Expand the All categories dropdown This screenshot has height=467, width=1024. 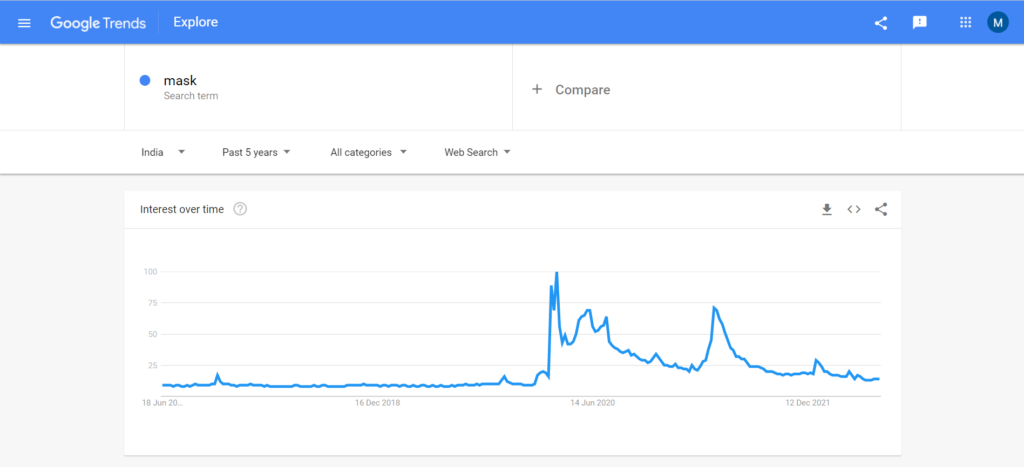point(368,152)
